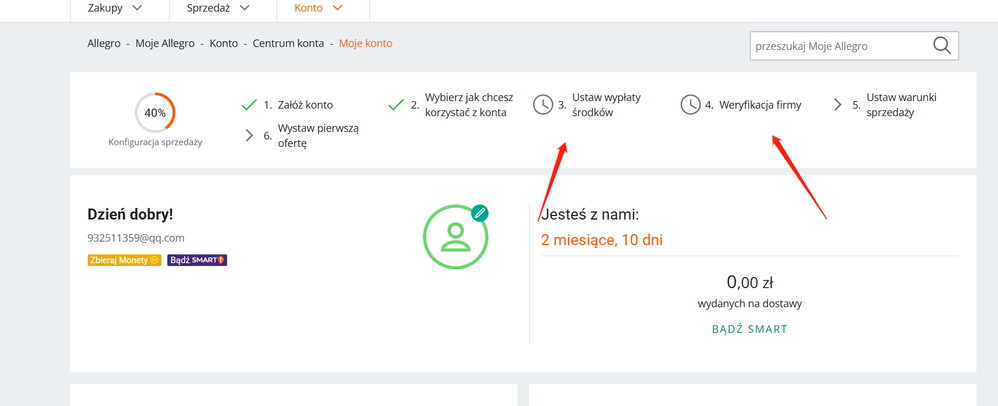Click the 0,00 zł amount
This screenshot has height=406, width=998.
pos(750,281)
